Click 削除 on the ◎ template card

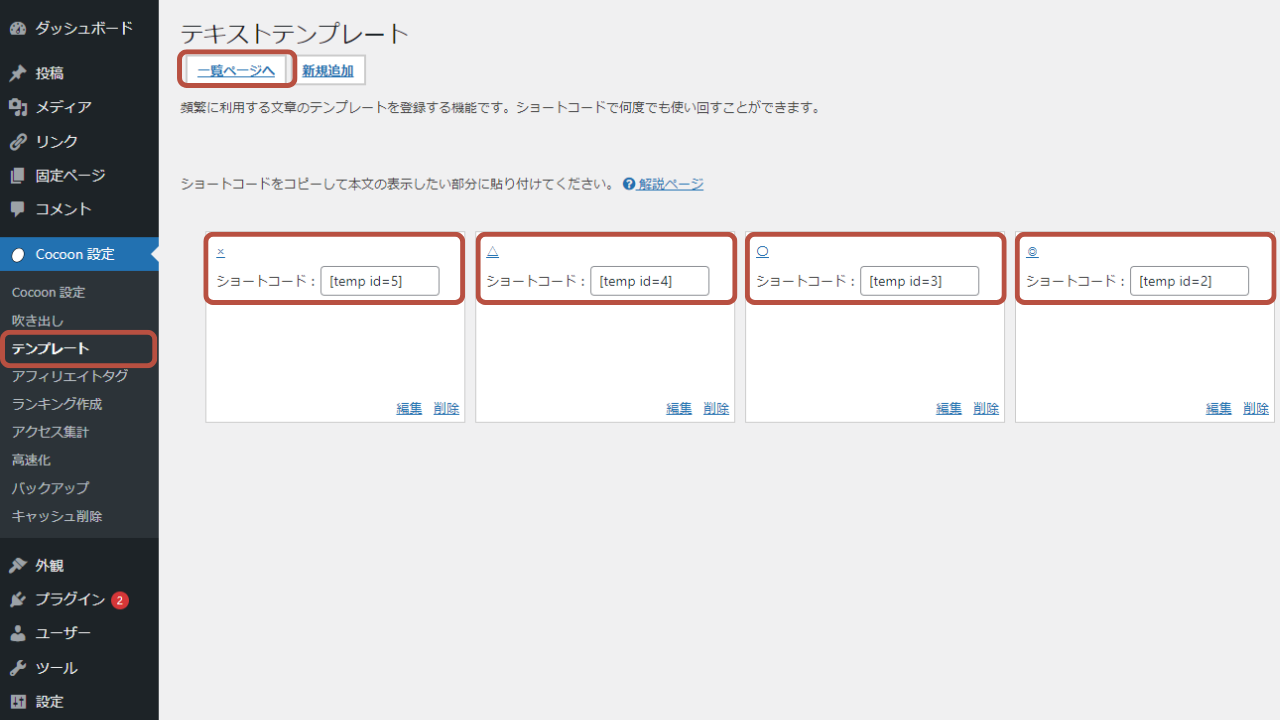[x=1256, y=408]
